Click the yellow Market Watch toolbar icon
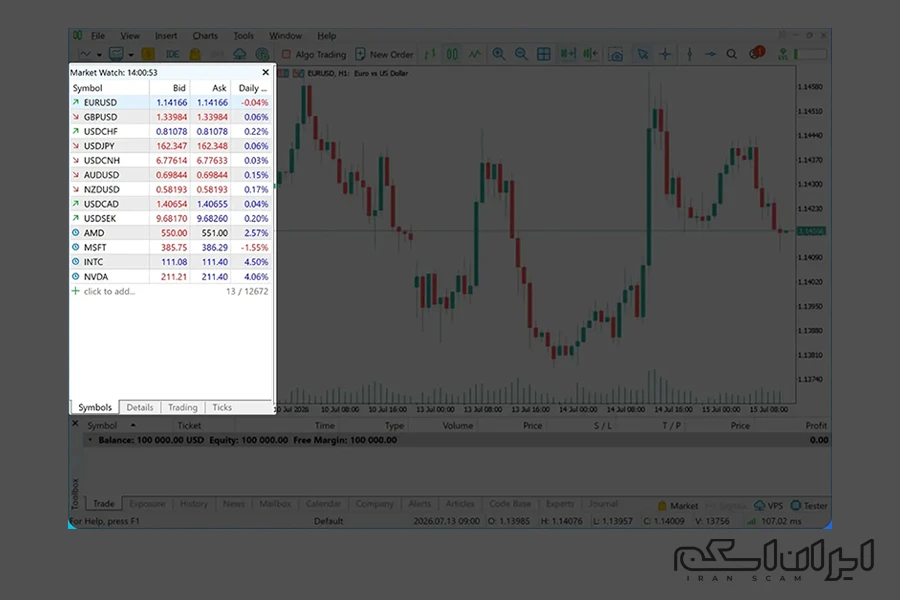This screenshot has height=600, width=900. (148, 55)
